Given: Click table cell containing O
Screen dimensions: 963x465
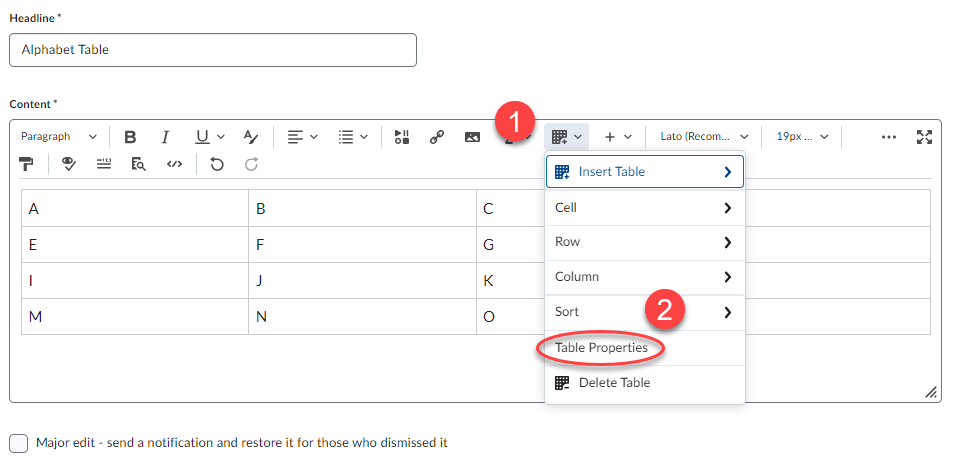Looking at the screenshot, I should tap(510, 317).
